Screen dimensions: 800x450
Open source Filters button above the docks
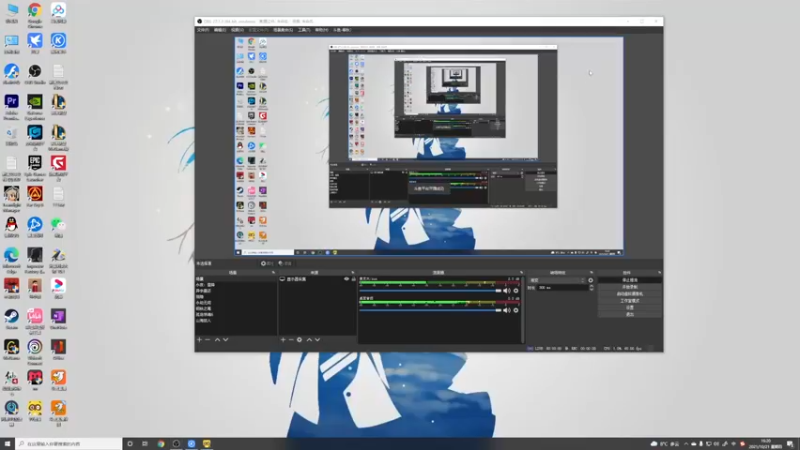(285, 263)
